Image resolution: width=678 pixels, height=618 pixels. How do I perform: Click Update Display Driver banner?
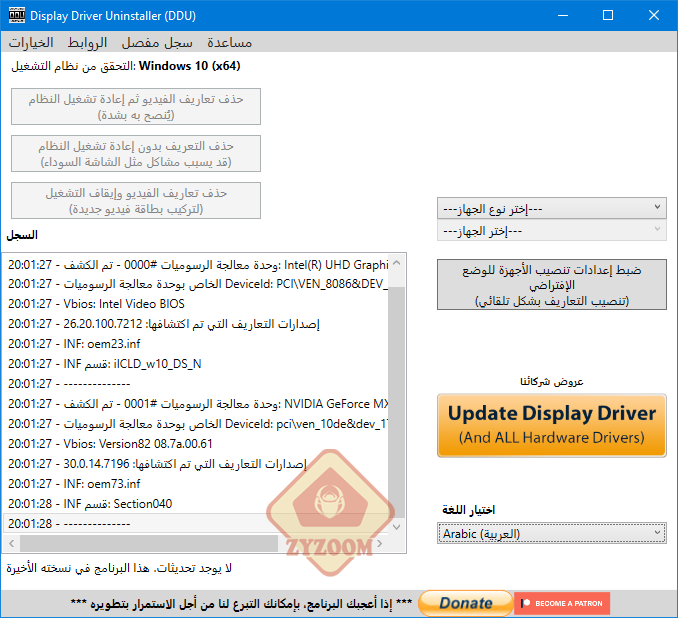[551, 425]
